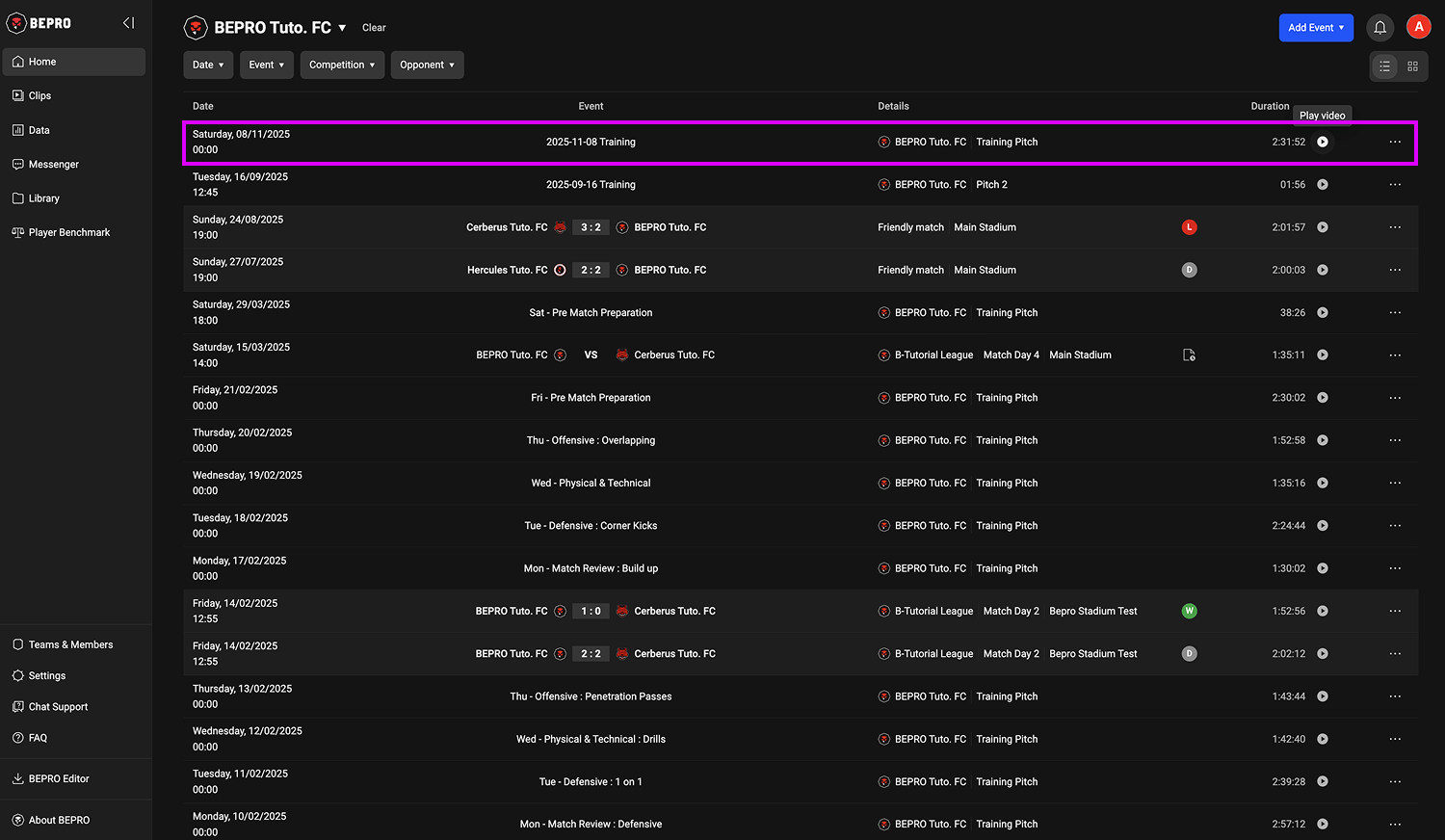Screen dimensions: 1445x840
Task: Click the draw badge on Hercules match
Action: click(1189, 270)
